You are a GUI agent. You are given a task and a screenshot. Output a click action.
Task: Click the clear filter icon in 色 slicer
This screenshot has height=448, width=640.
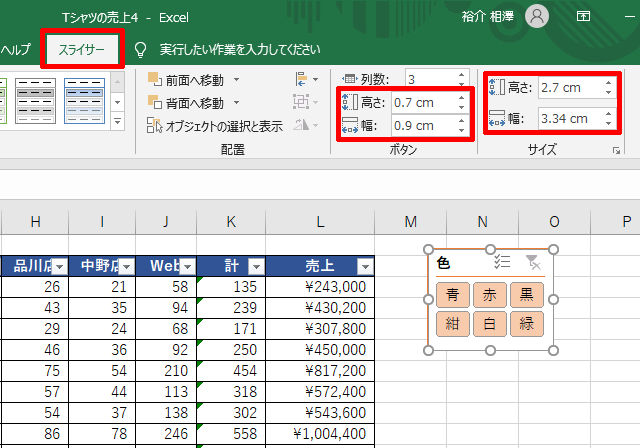pos(533,262)
